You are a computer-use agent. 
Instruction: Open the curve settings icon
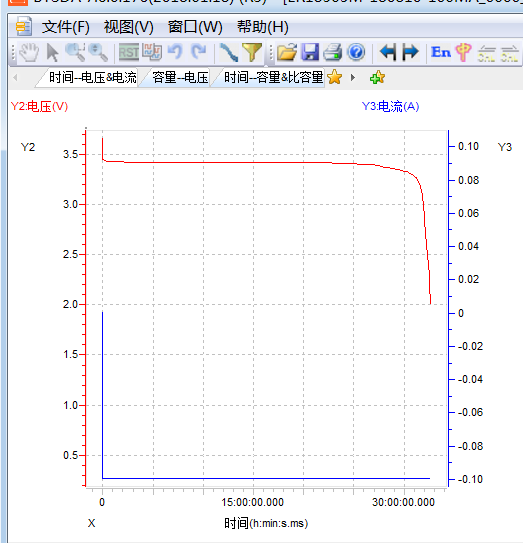coord(152,52)
